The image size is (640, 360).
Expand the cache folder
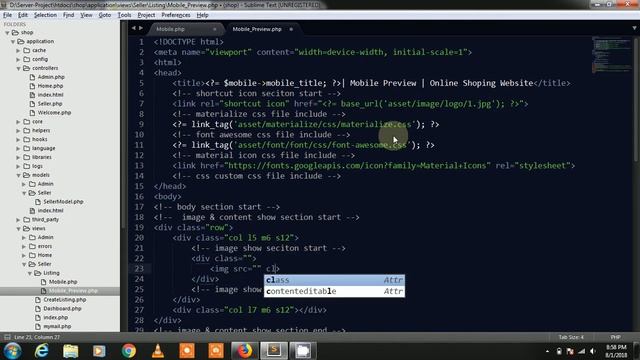pos(18,51)
